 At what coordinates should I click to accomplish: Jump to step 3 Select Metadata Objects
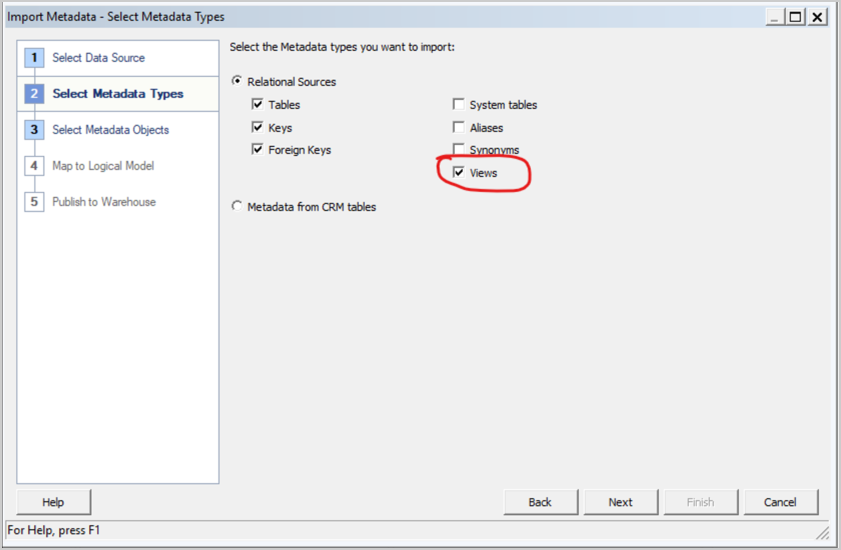[x=110, y=130]
